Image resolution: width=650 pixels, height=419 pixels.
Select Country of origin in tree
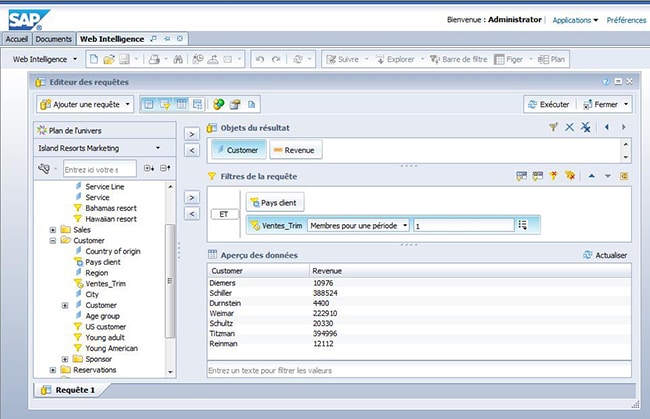pyautogui.click(x=113, y=251)
